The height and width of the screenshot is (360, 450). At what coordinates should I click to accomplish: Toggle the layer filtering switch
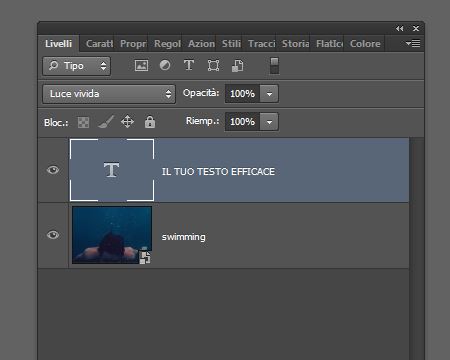(x=274, y=66)
